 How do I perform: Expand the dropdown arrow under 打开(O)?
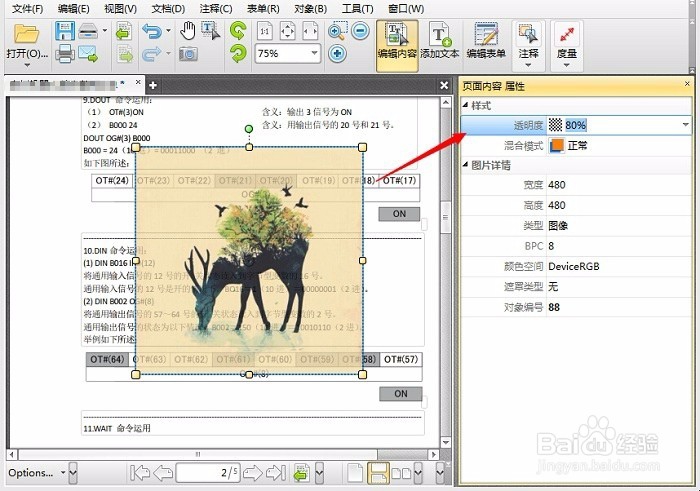(x=27, y=65)
